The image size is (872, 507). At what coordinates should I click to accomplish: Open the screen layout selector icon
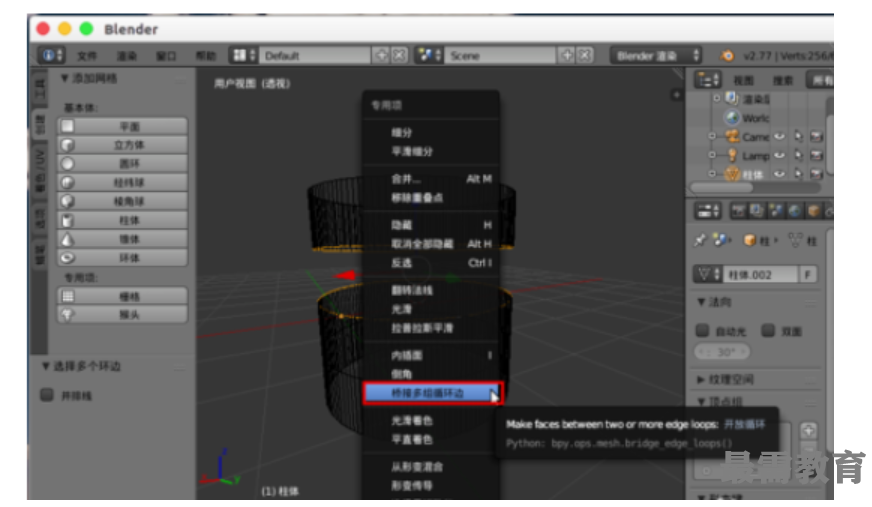point(244,56)
